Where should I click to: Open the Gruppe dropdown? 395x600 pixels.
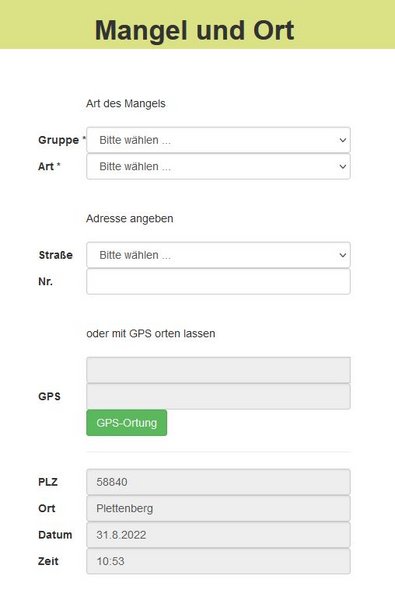[x=218, y=140]
